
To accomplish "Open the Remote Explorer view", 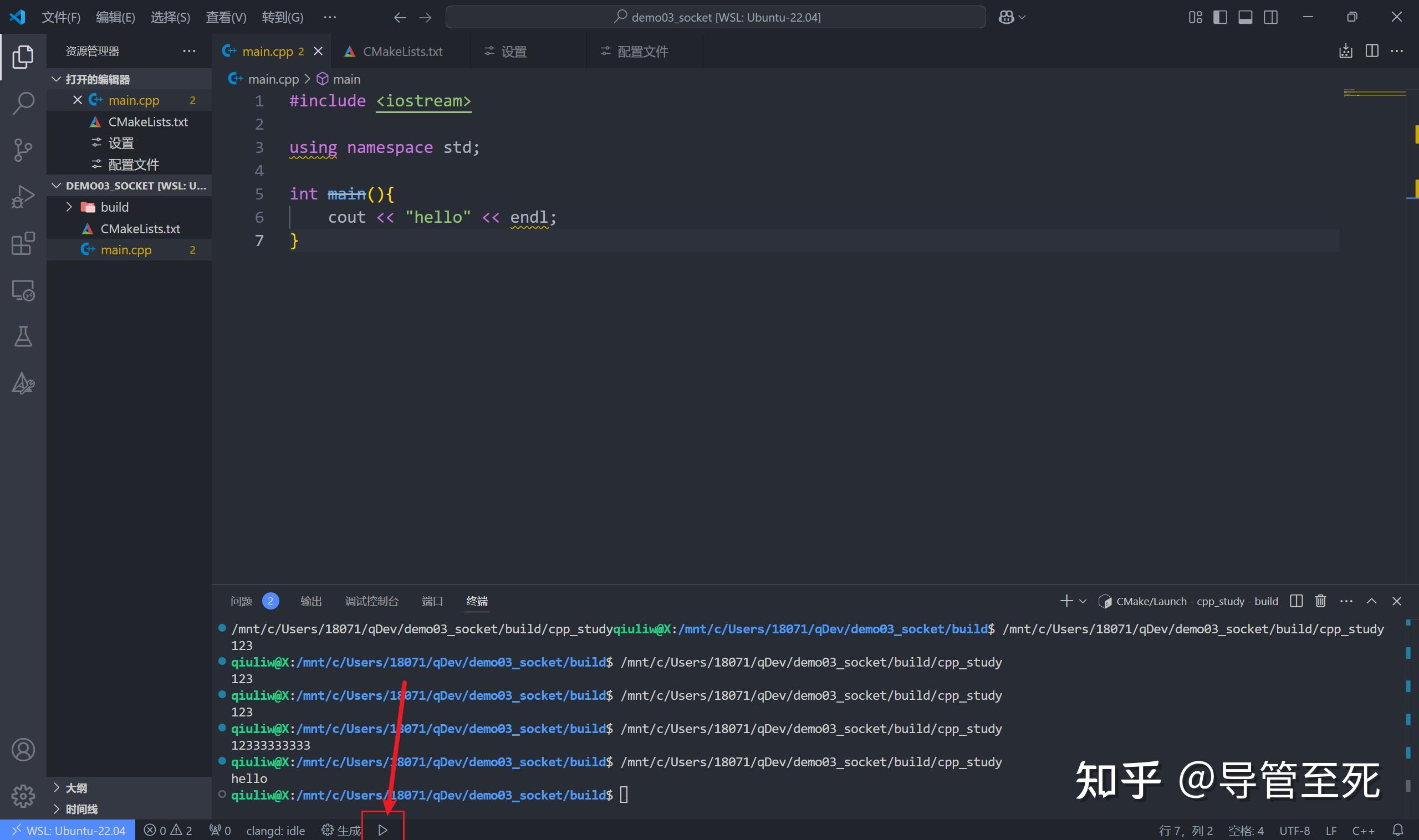I will click(23, 290).
